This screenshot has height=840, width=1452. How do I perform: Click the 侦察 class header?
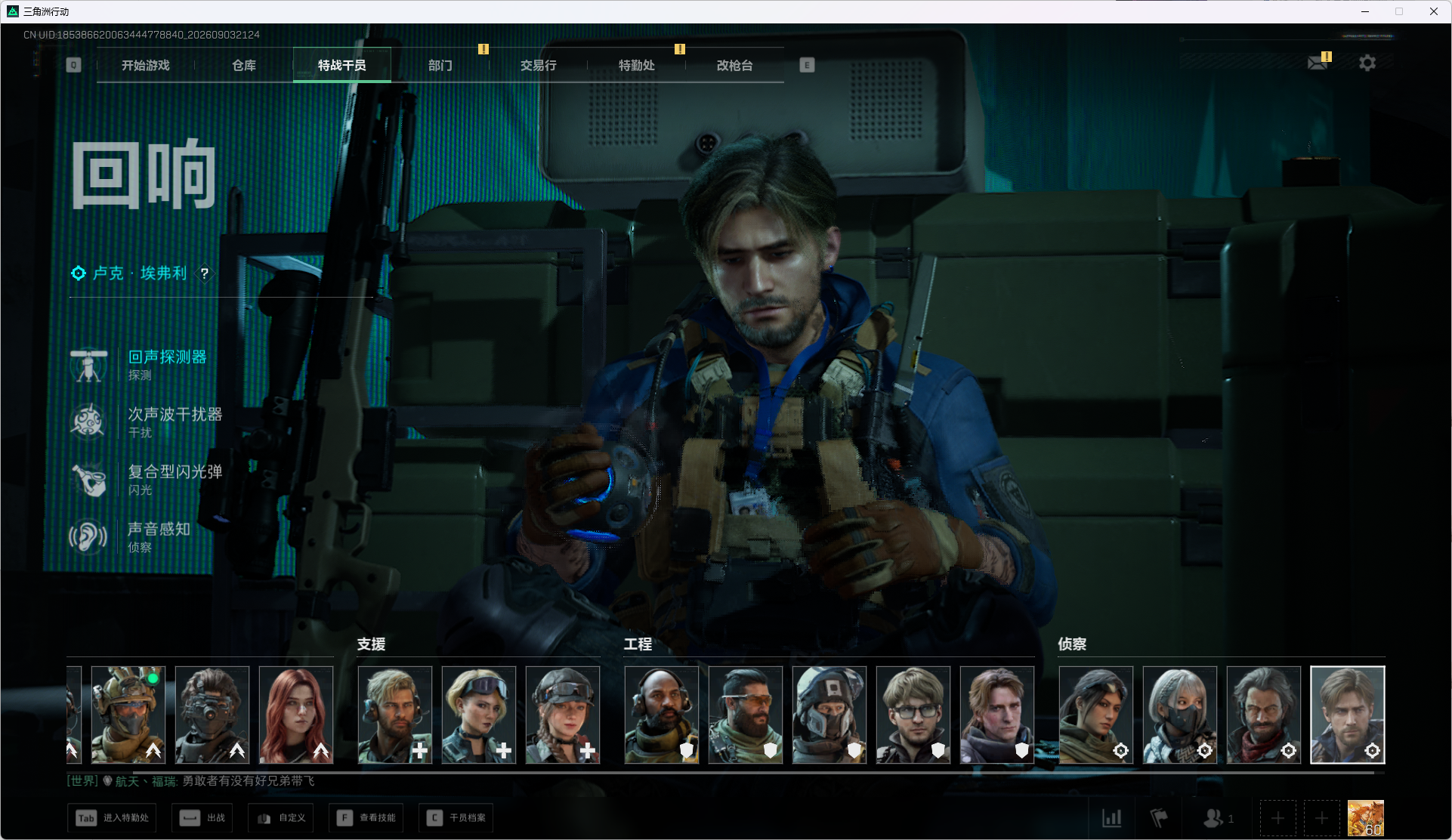point(1073,644)
